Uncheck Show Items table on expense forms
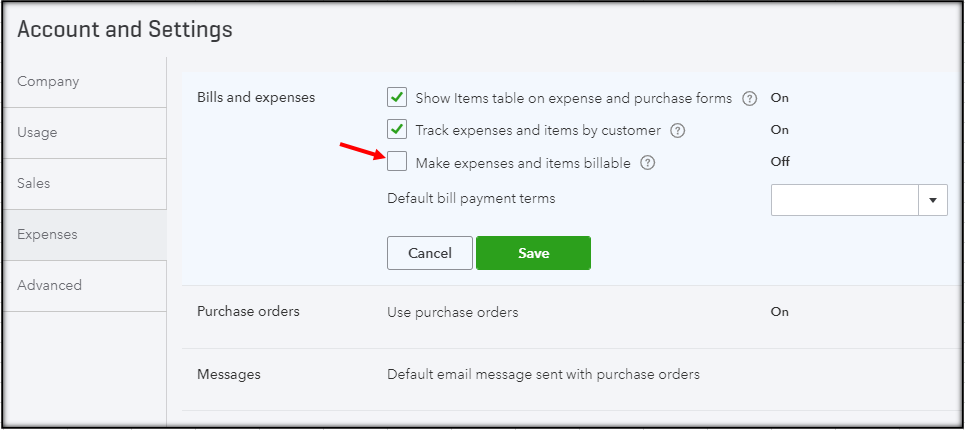Screen dimensions: 965x430 click(x=397, y=98)
